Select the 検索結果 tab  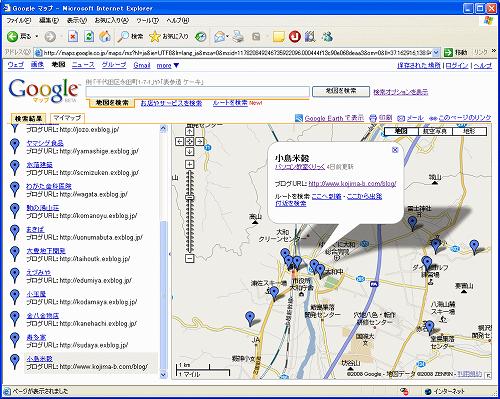[x=28, y=118]
